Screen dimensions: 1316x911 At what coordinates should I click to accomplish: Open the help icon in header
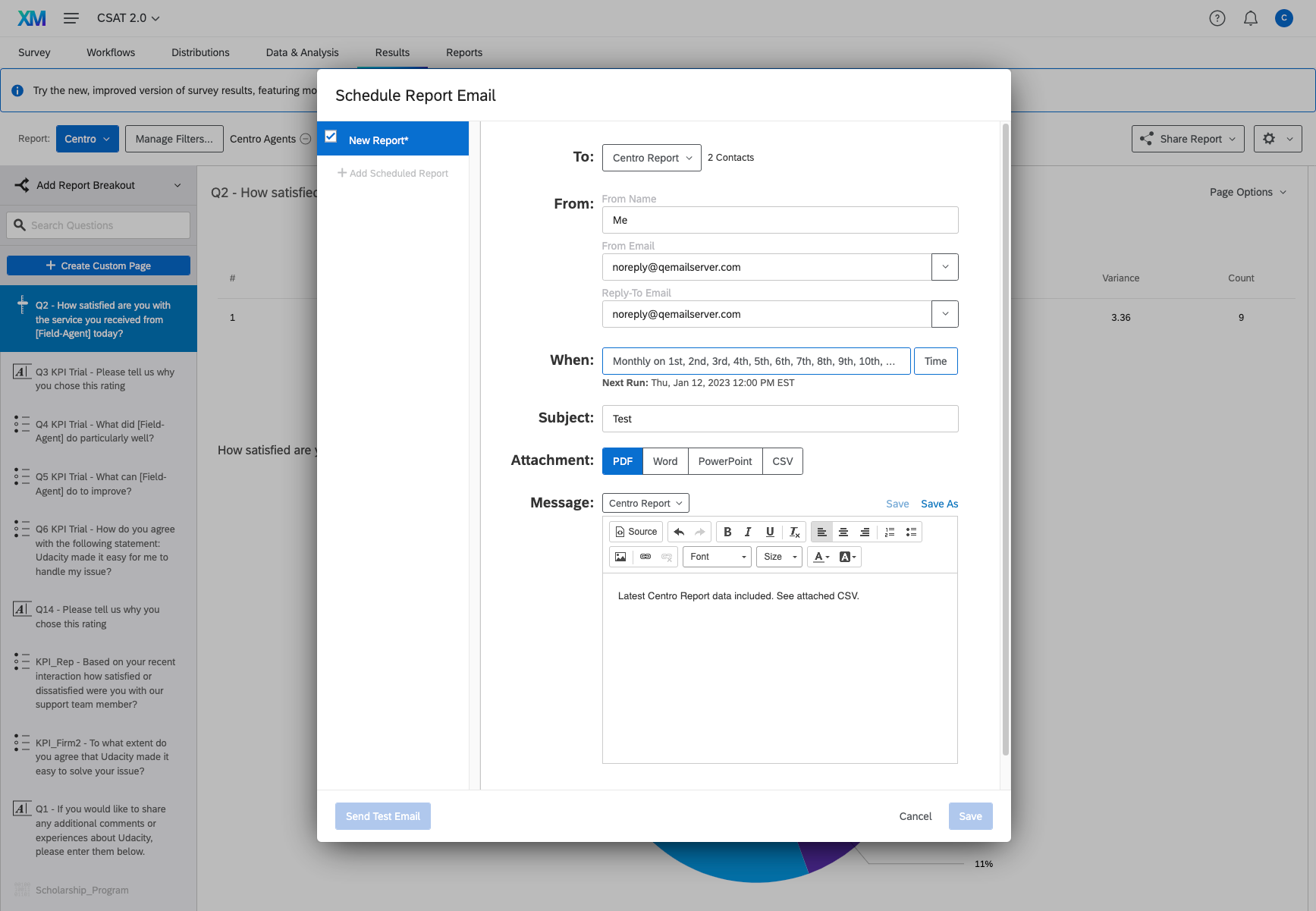(x=1217, y=18)
